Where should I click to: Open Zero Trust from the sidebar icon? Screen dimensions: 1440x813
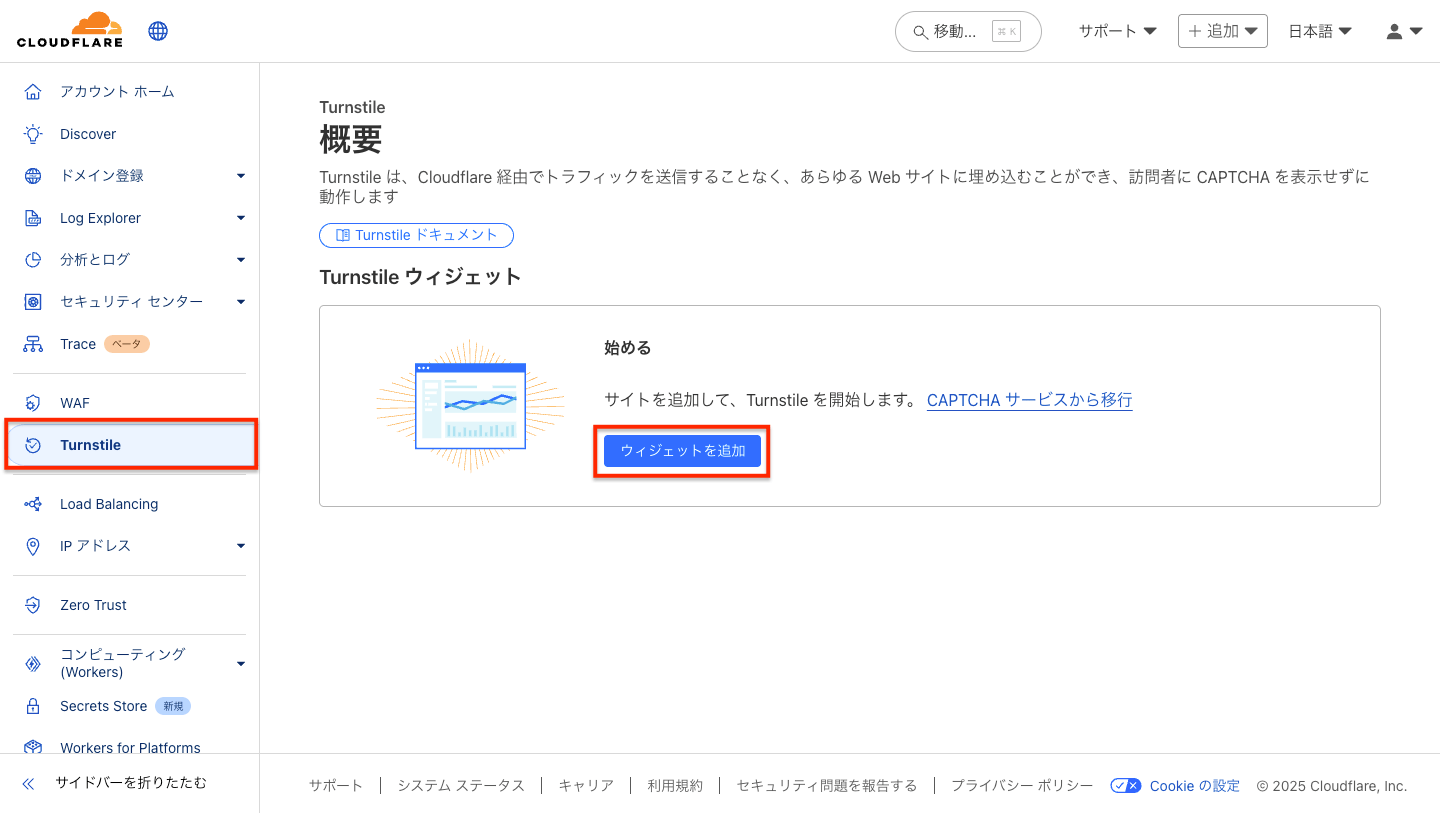[x=31, y=604]
